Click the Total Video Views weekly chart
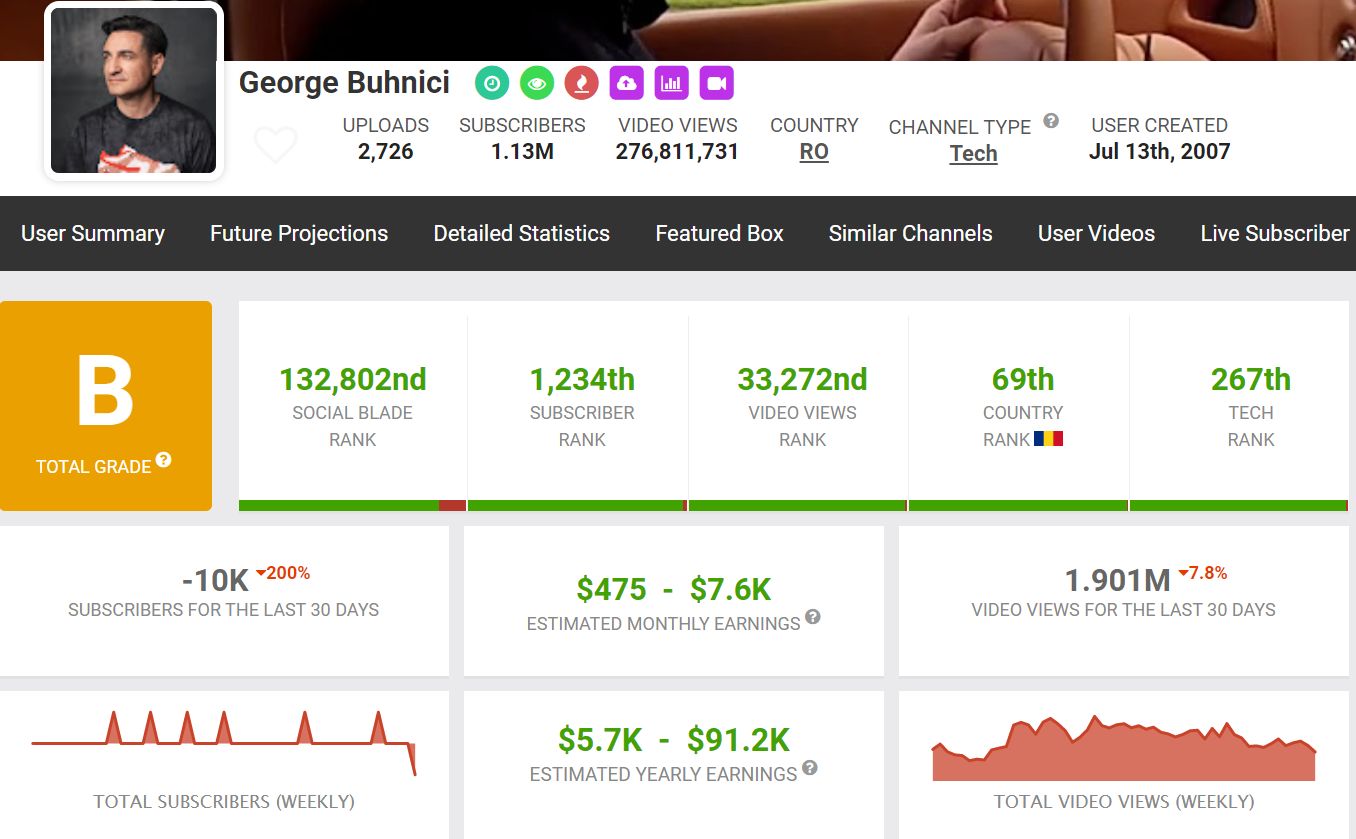The width and height of the screenshot is (1356, 839). point(1123,750)
